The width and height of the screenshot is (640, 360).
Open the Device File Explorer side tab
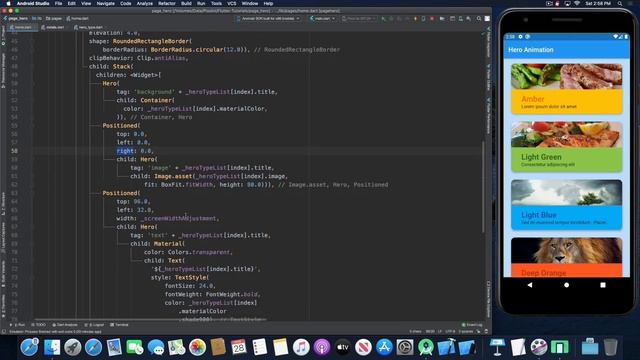click(488, 300)
